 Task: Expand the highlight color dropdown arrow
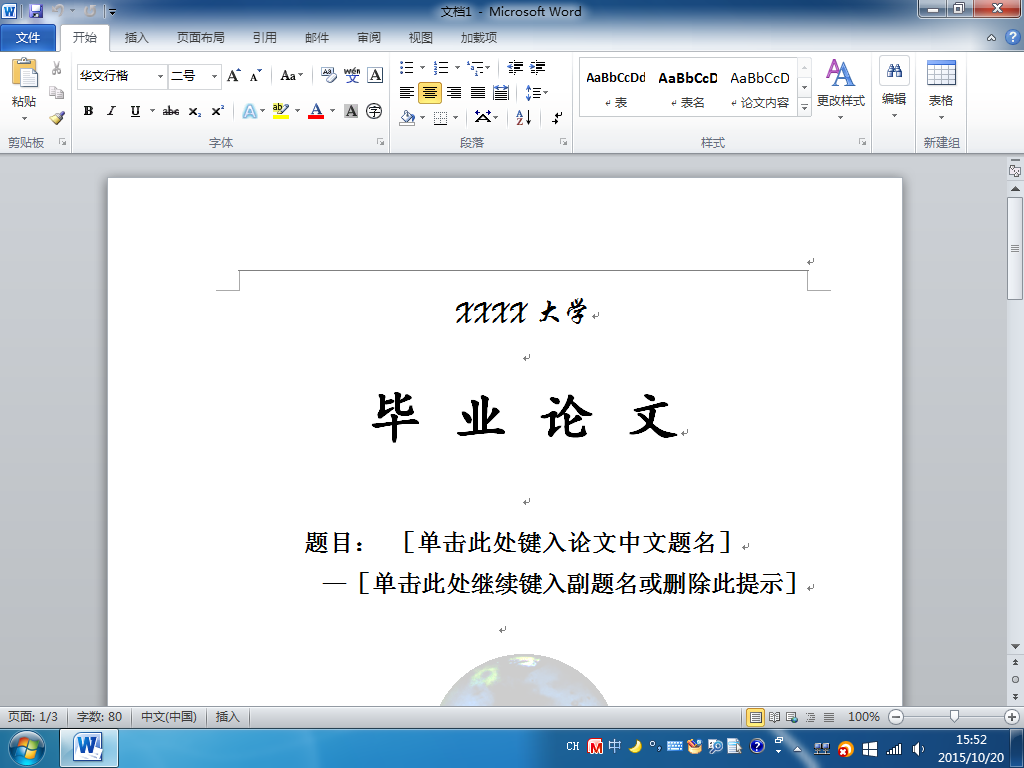click(x=298, y=111)
